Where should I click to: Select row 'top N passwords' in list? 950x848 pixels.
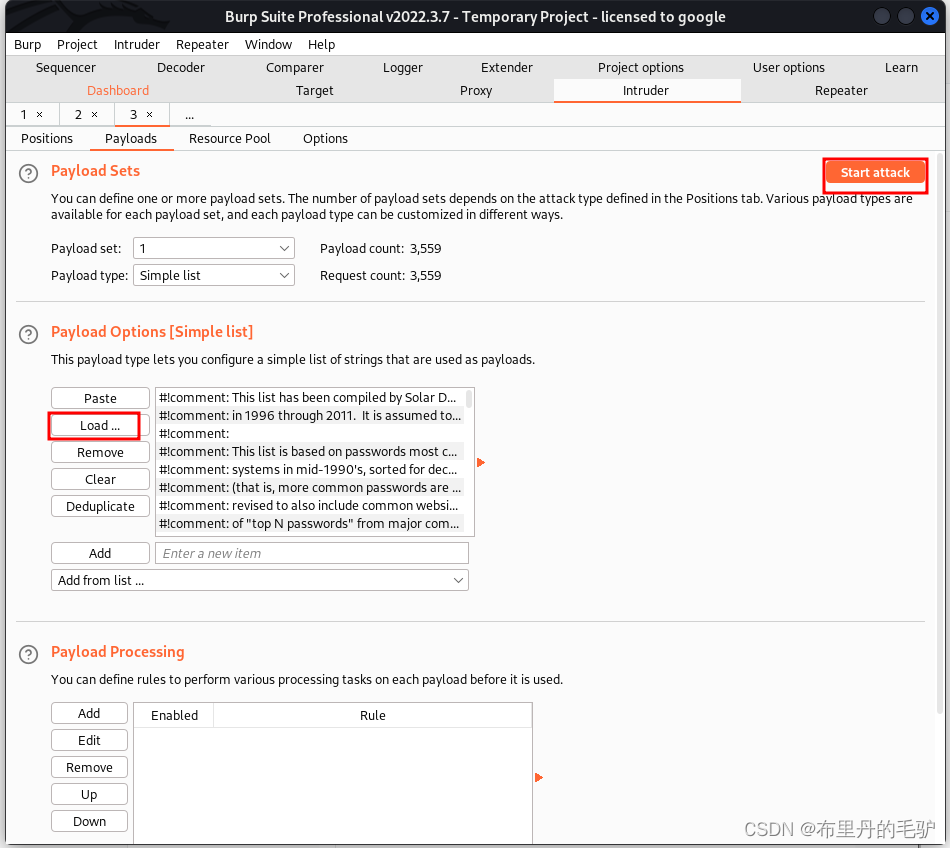(311, 523)
